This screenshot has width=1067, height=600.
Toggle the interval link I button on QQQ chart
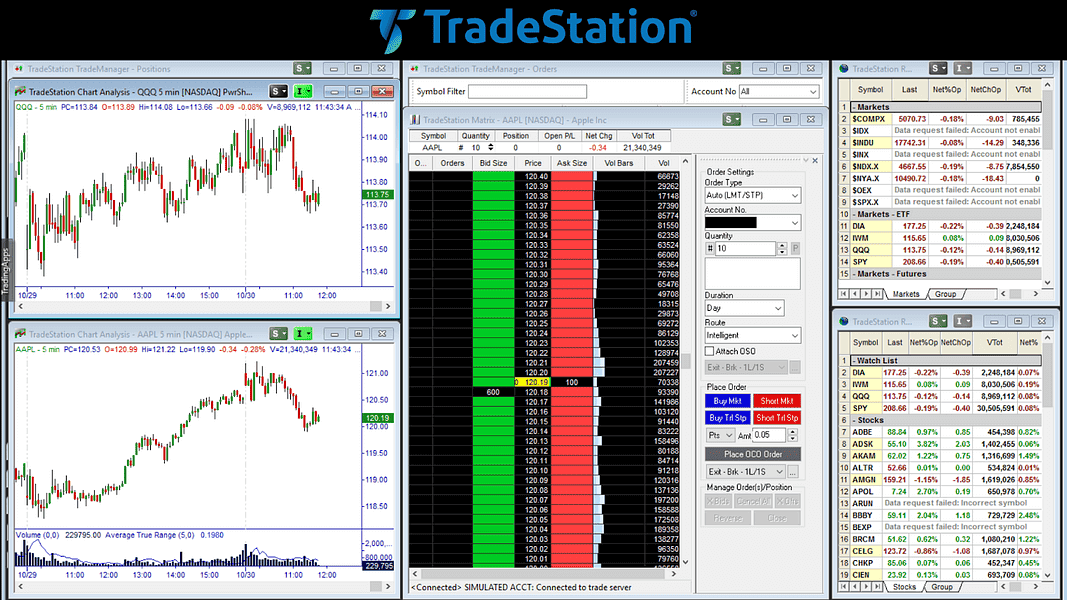click(302, 91)
